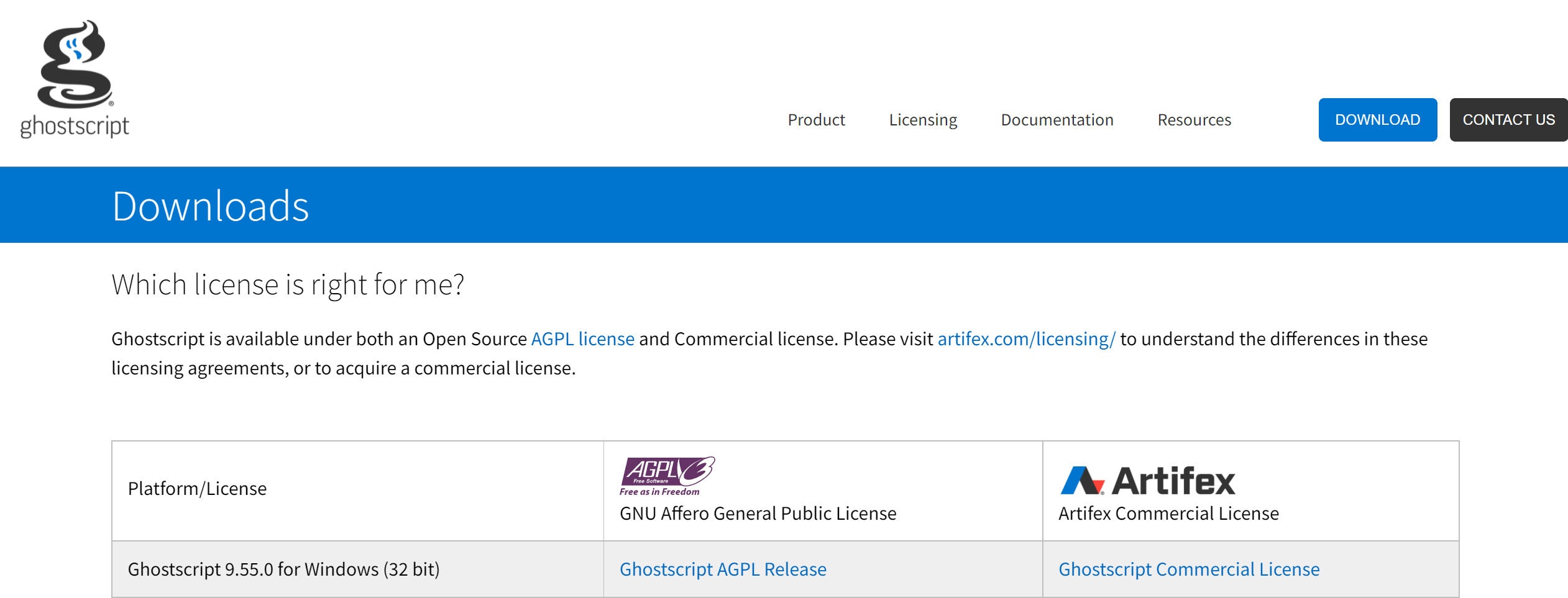Open the Resources menu

point(1193,120)
